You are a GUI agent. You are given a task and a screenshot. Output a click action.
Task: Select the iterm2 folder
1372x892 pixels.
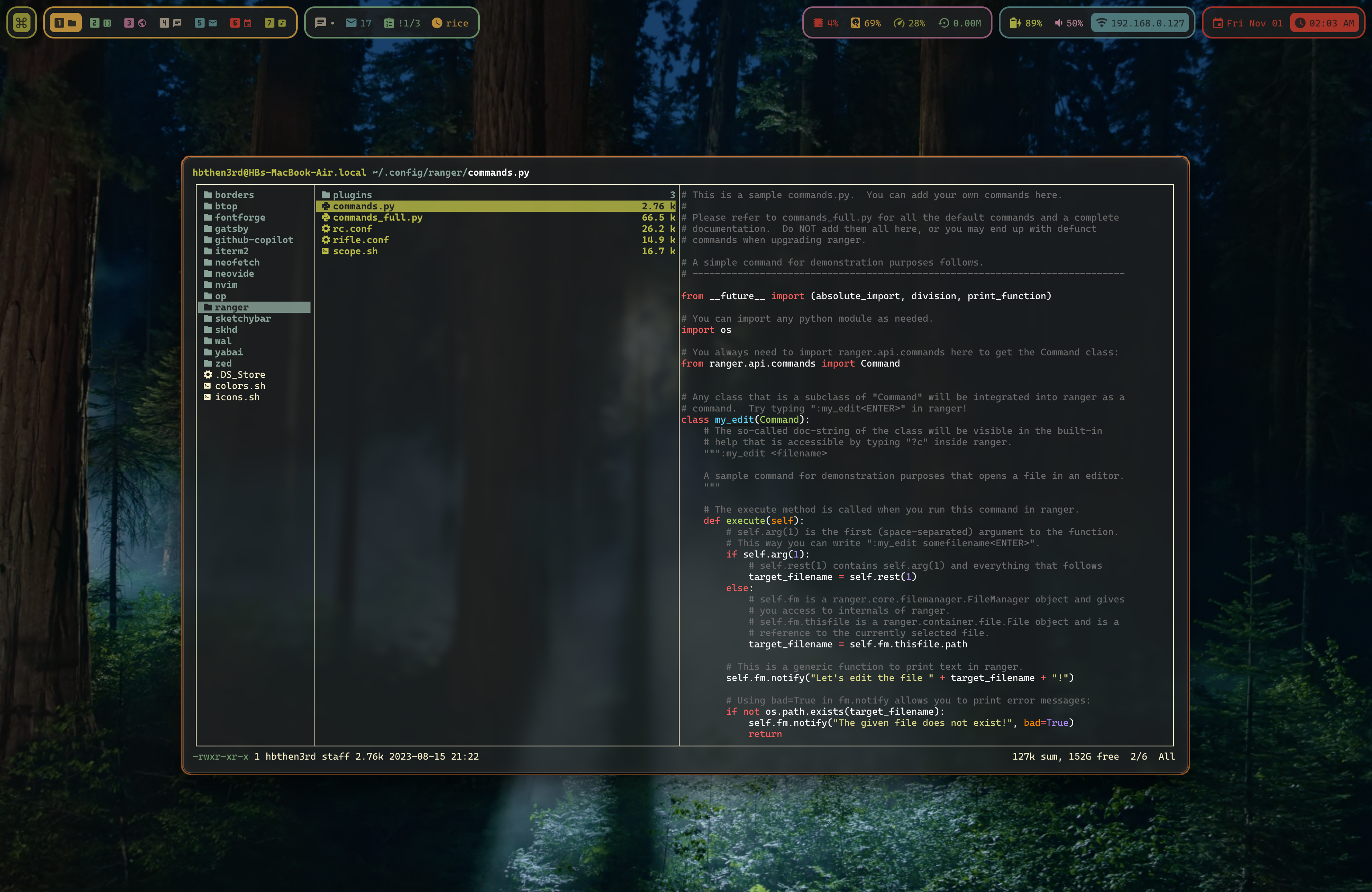pos(254,251)
